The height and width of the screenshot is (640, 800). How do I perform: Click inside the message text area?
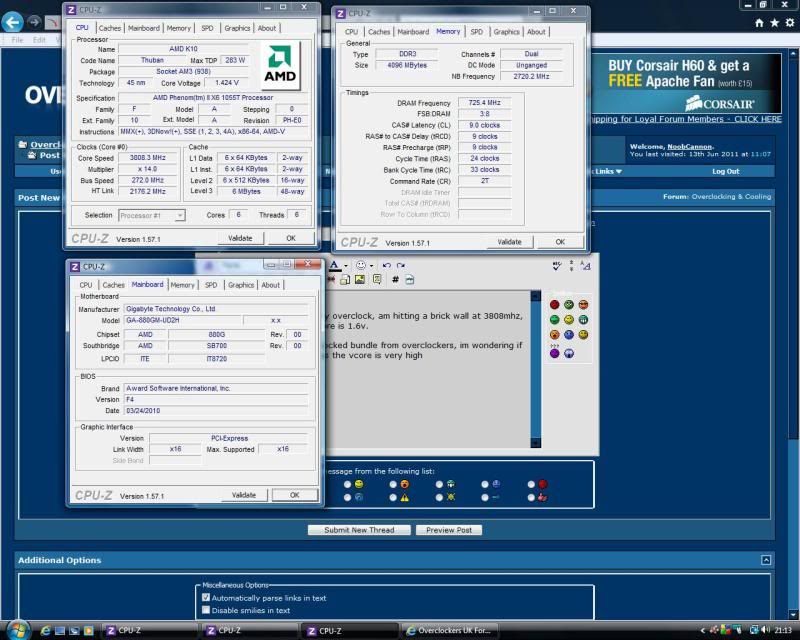point(428,369)
